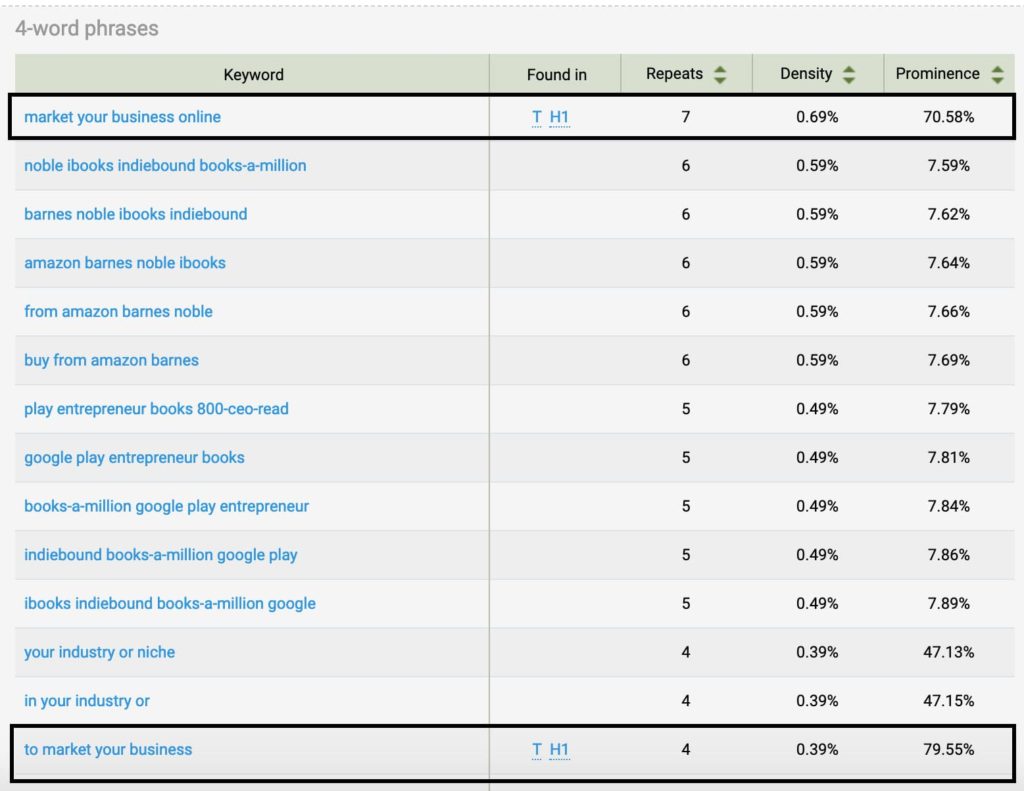This screenshot has height=791, width=1024.
Task: Select prominence value 7.66%
Action: [948, 312]
